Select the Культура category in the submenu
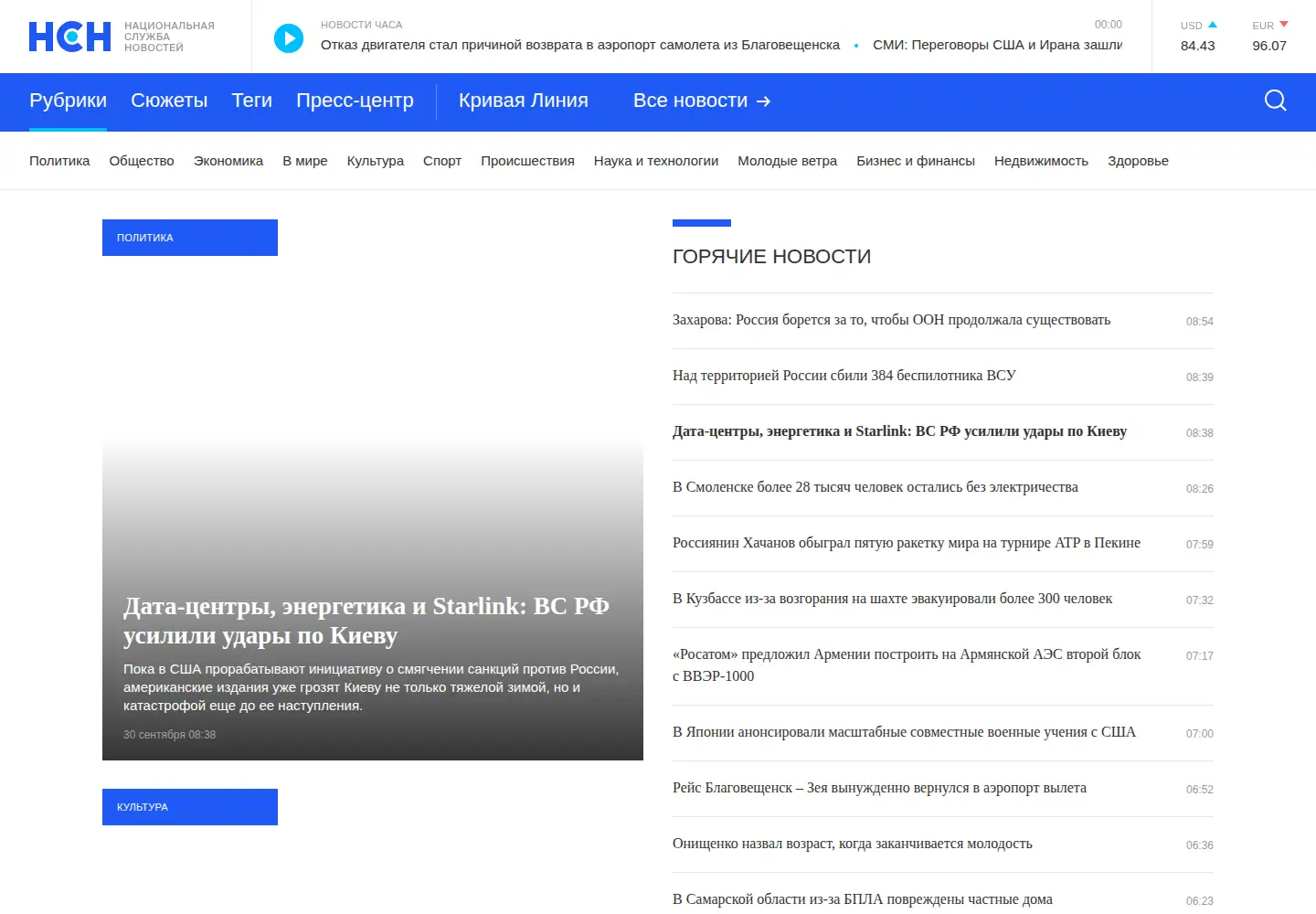The width and height of the screenshot is (1316, 914). pyautogui.click(x=376, y=161)
